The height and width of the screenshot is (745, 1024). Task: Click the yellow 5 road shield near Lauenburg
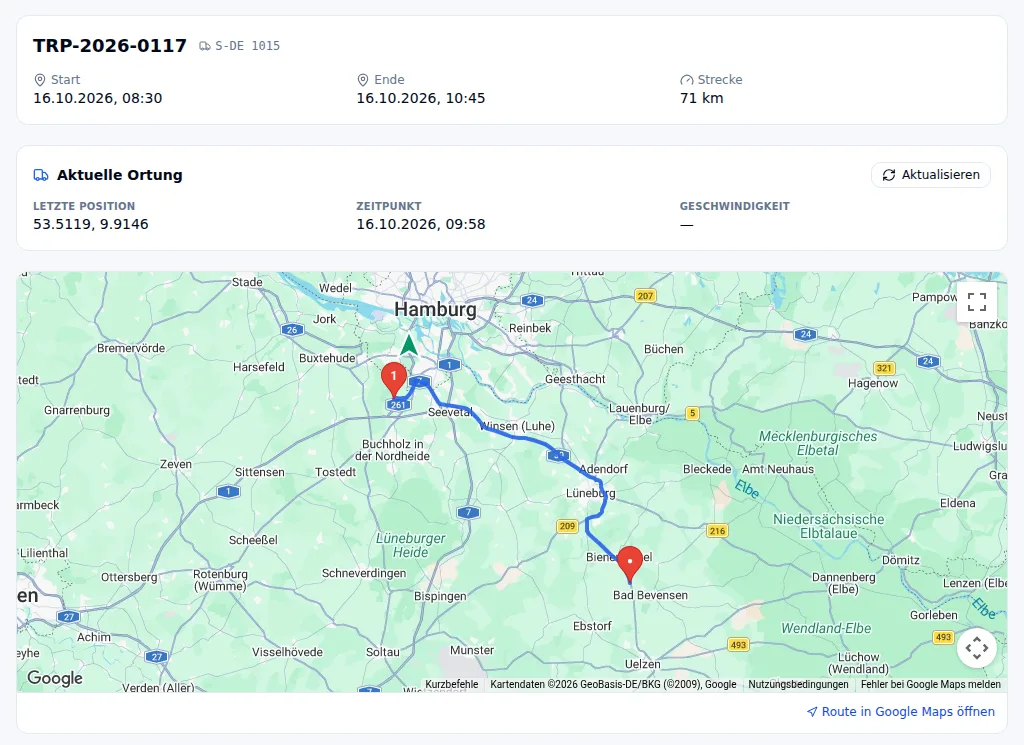pos(692,413)
